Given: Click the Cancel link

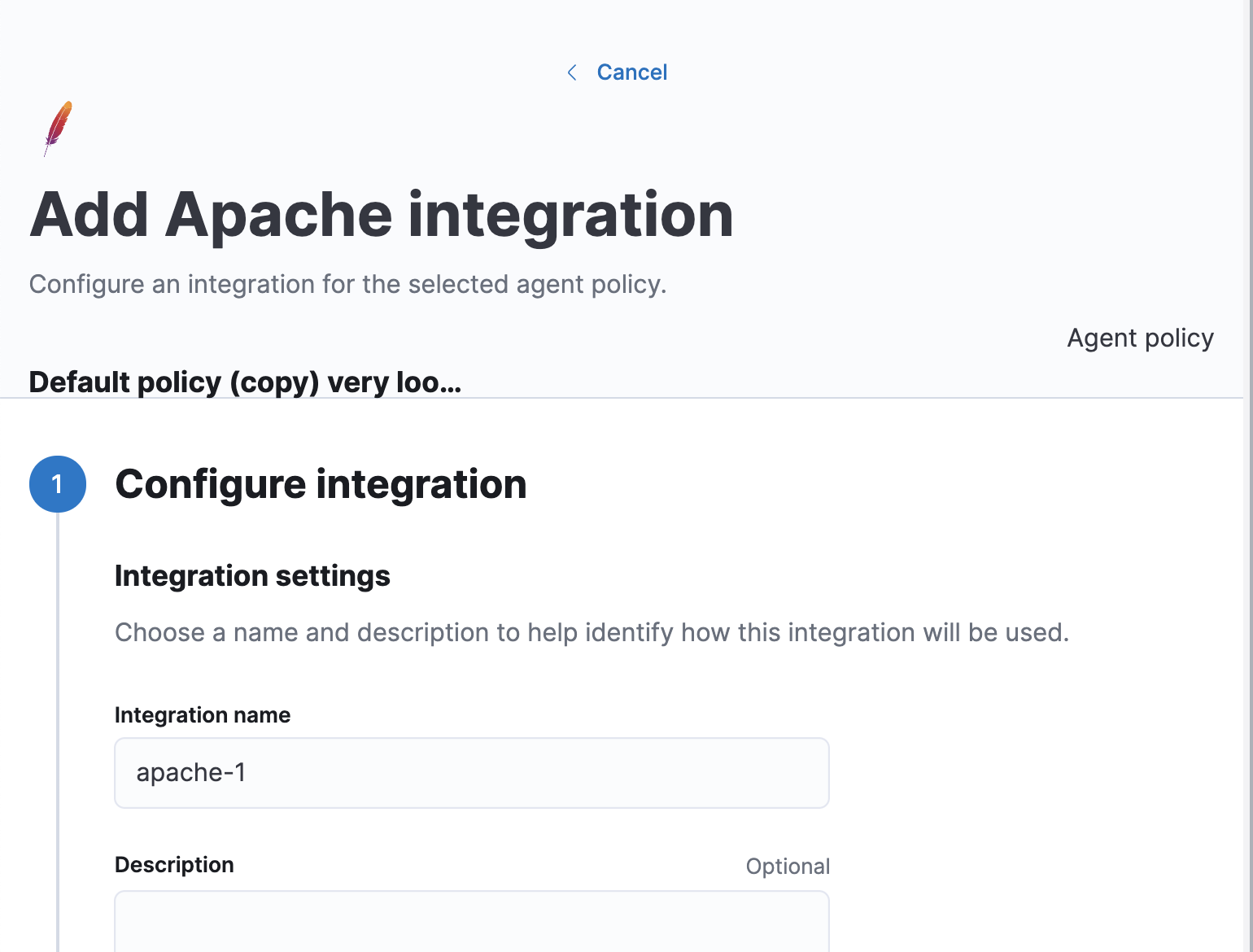Looking at the screenshot, I should 631,72.
